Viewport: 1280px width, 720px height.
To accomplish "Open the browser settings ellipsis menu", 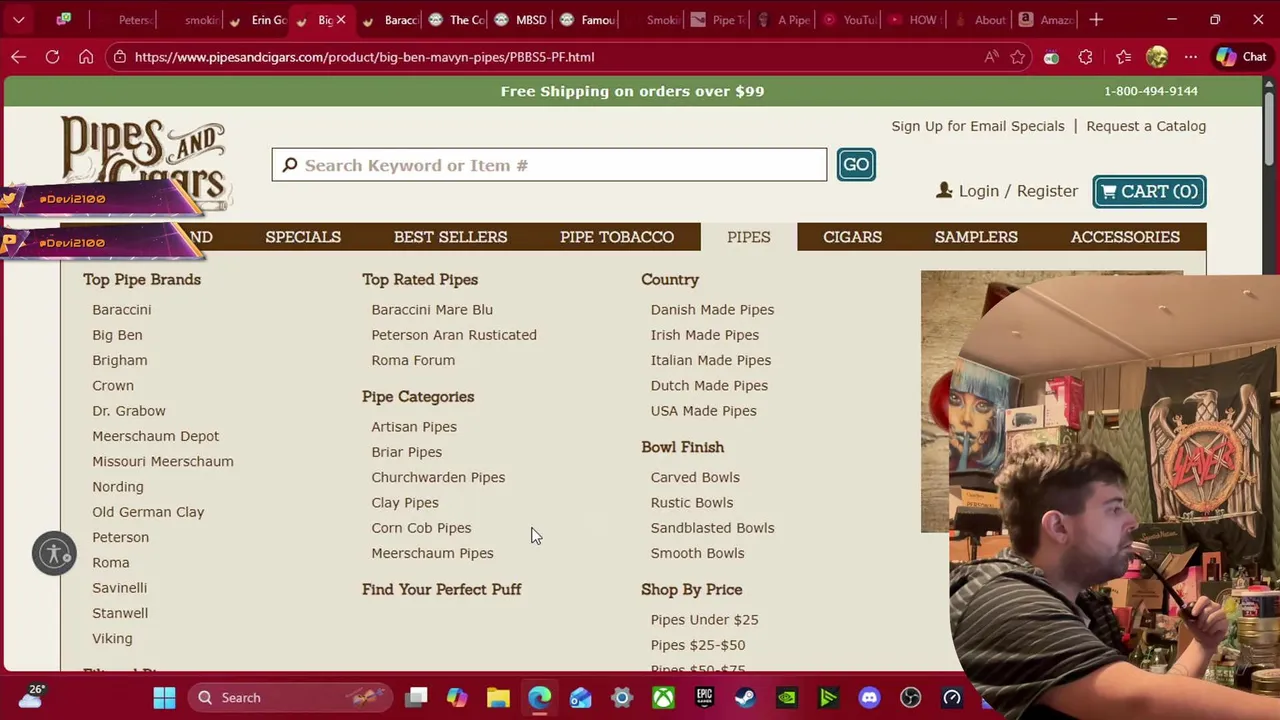I will point(1190,57).
